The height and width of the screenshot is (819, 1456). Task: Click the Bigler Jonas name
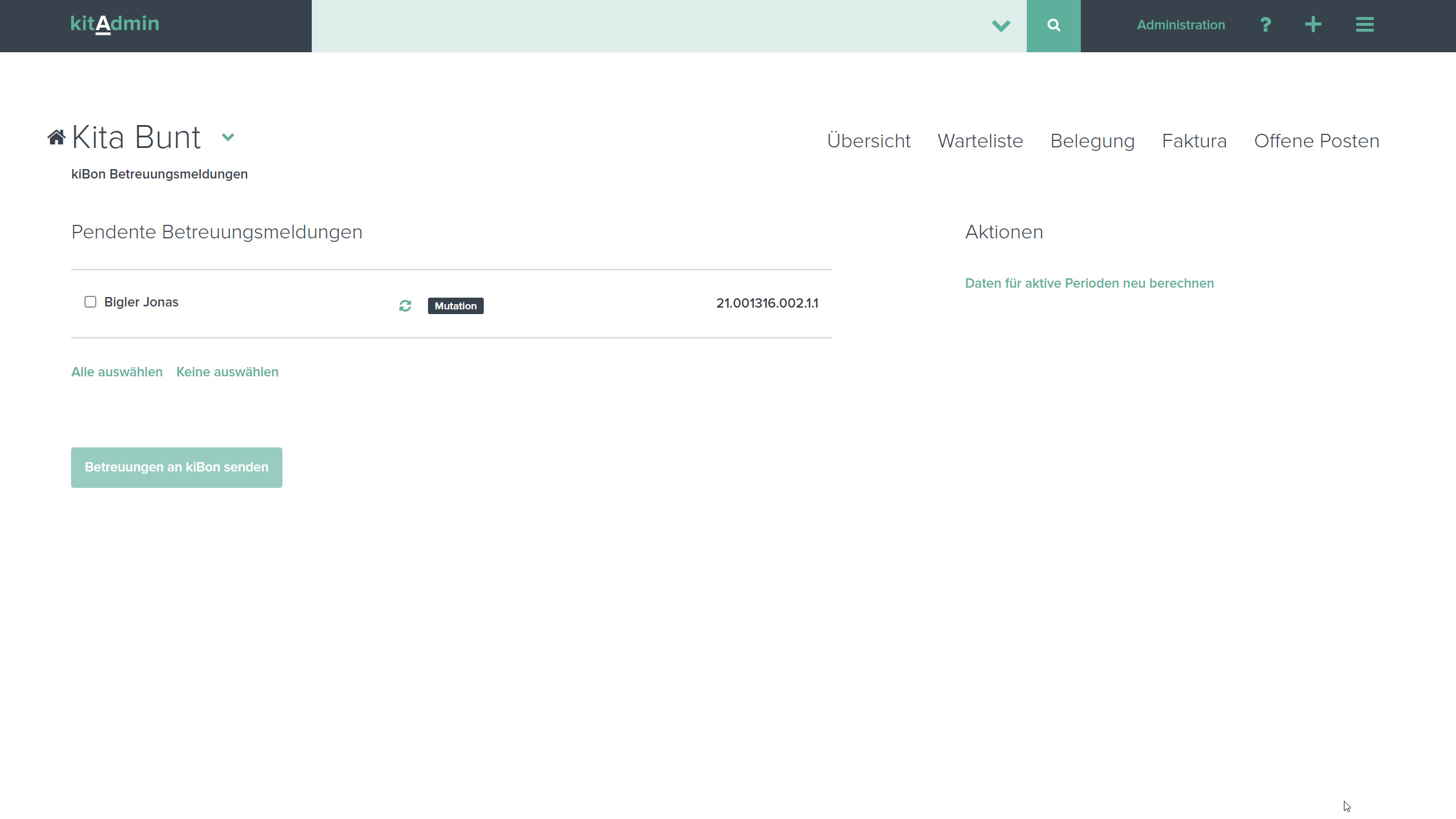click(x=141, y=302)
